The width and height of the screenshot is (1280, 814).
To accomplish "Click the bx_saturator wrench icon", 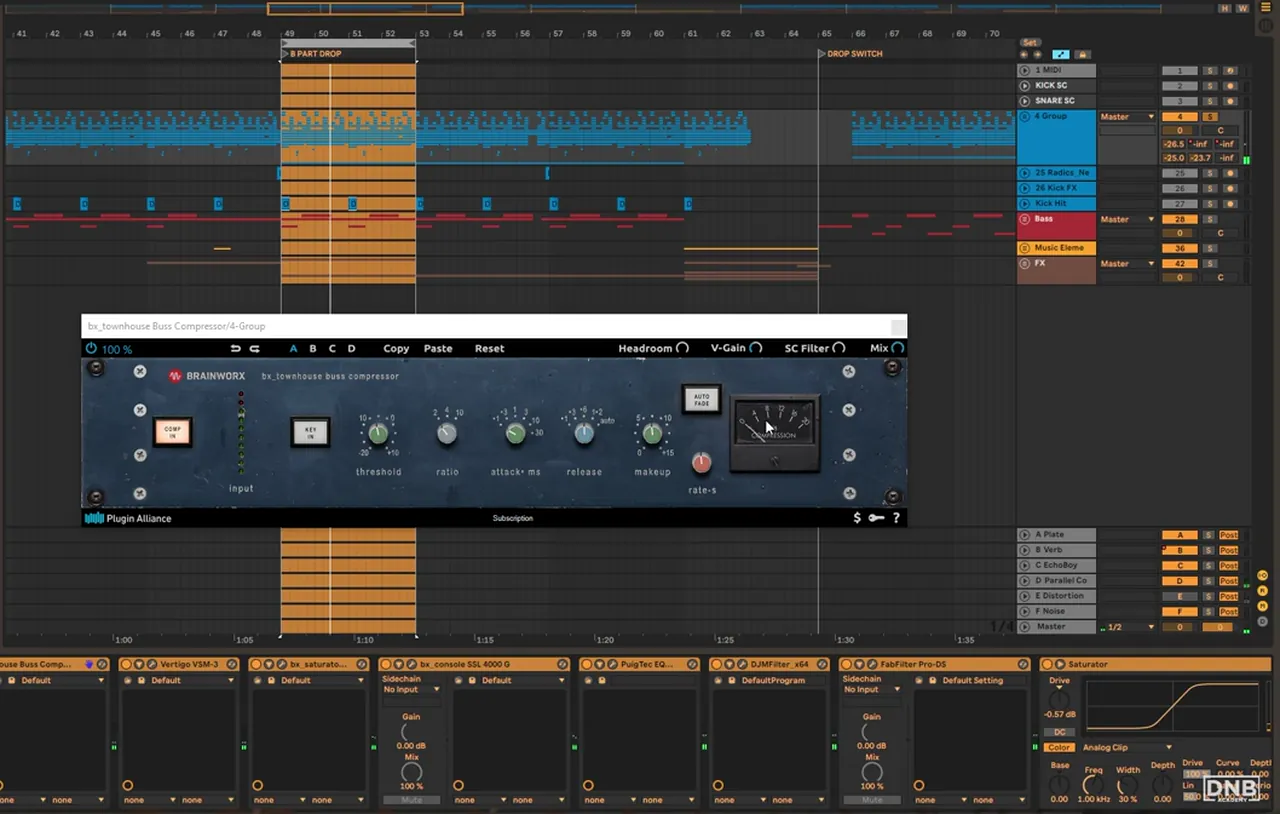I will point(283,665).
